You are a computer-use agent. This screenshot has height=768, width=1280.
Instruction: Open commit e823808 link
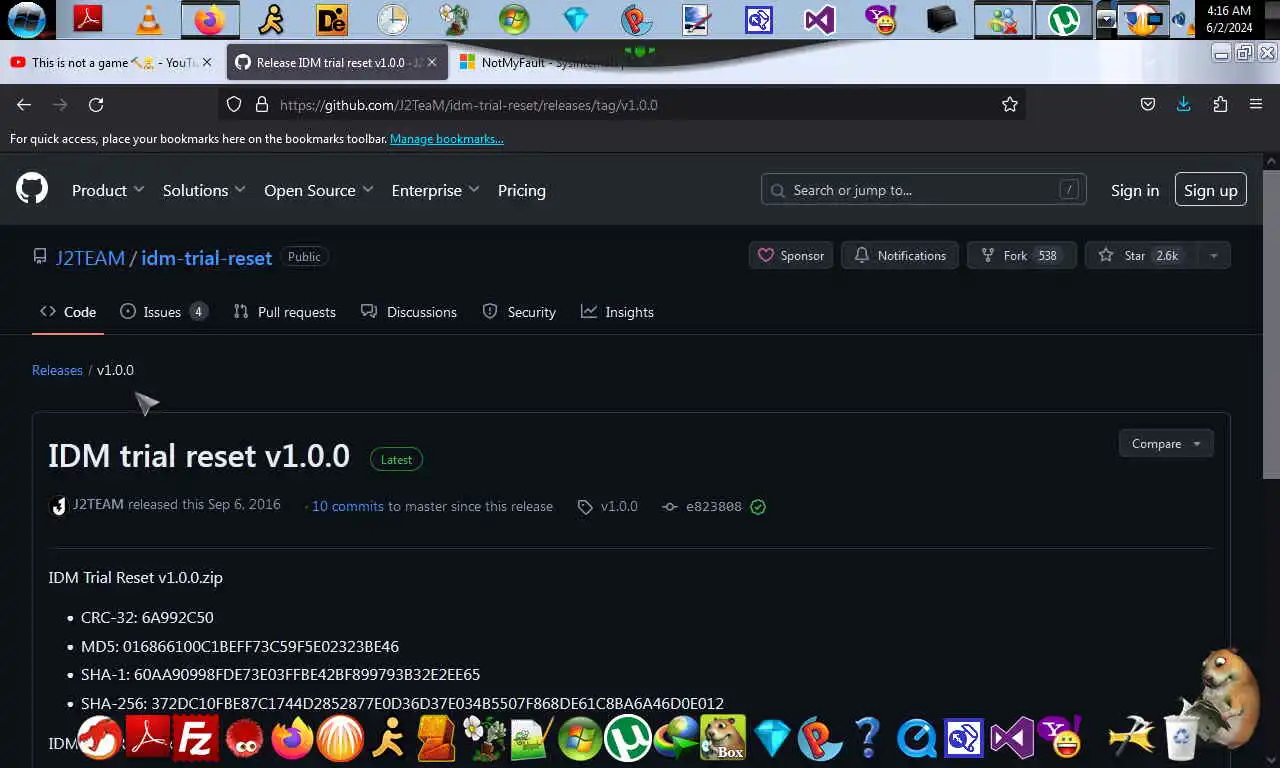pyautogui.click(x=714, y=507)
